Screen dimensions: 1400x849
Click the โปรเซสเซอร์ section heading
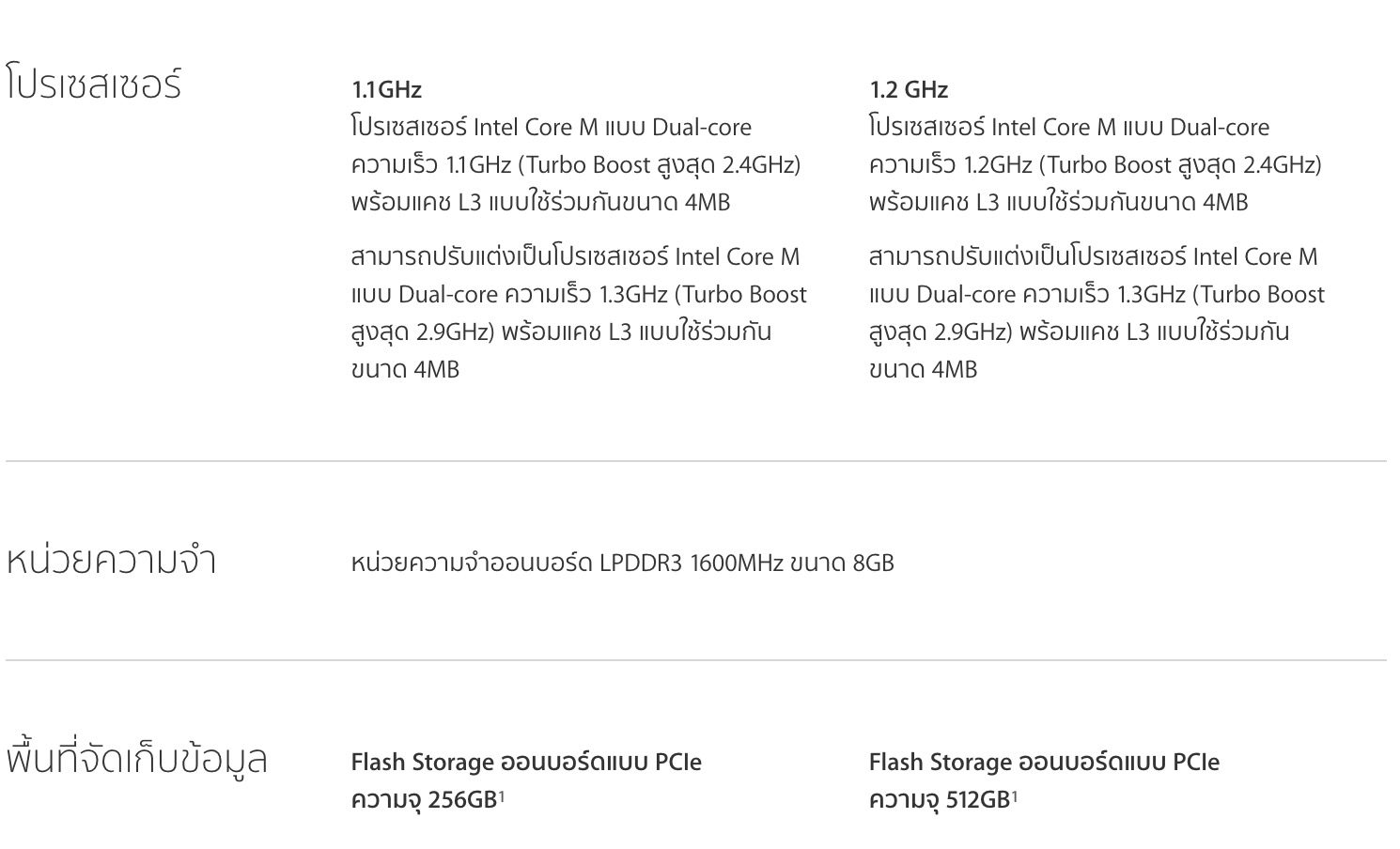point(94,85)
